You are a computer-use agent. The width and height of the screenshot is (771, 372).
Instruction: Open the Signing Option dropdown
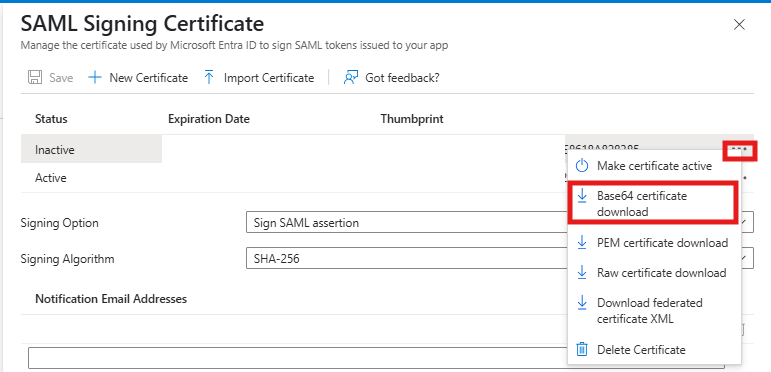click(500, 223)
